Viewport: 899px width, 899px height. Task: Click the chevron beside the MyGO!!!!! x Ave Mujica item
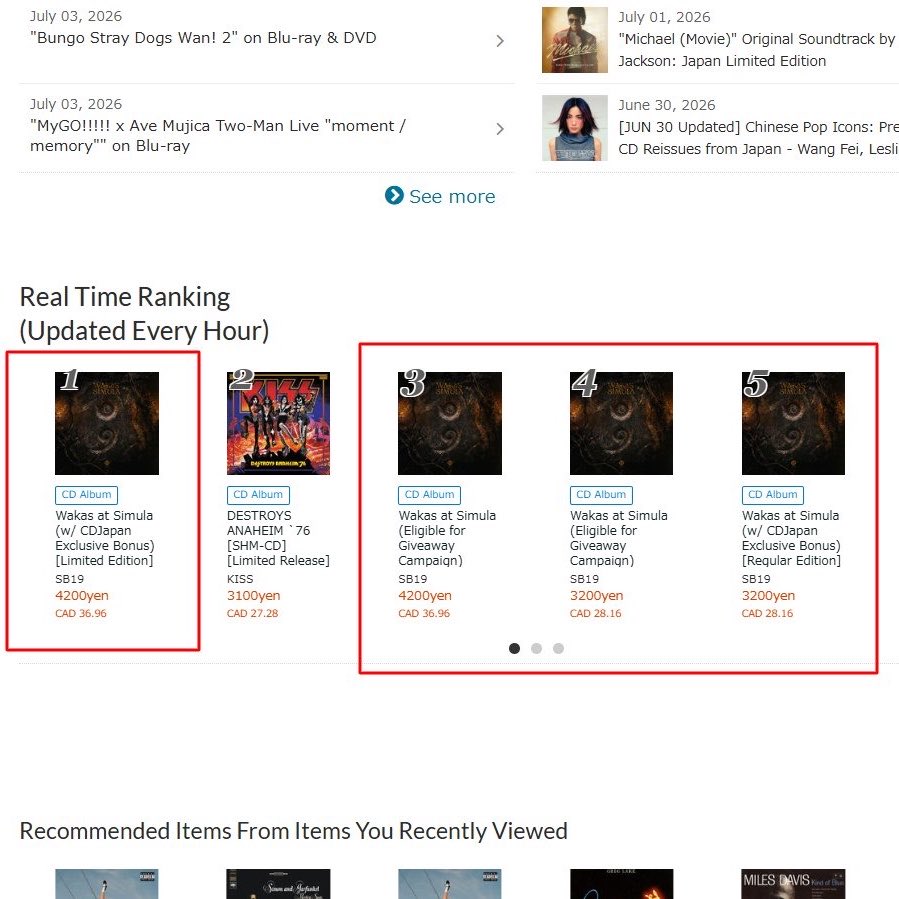pos(500,128)
